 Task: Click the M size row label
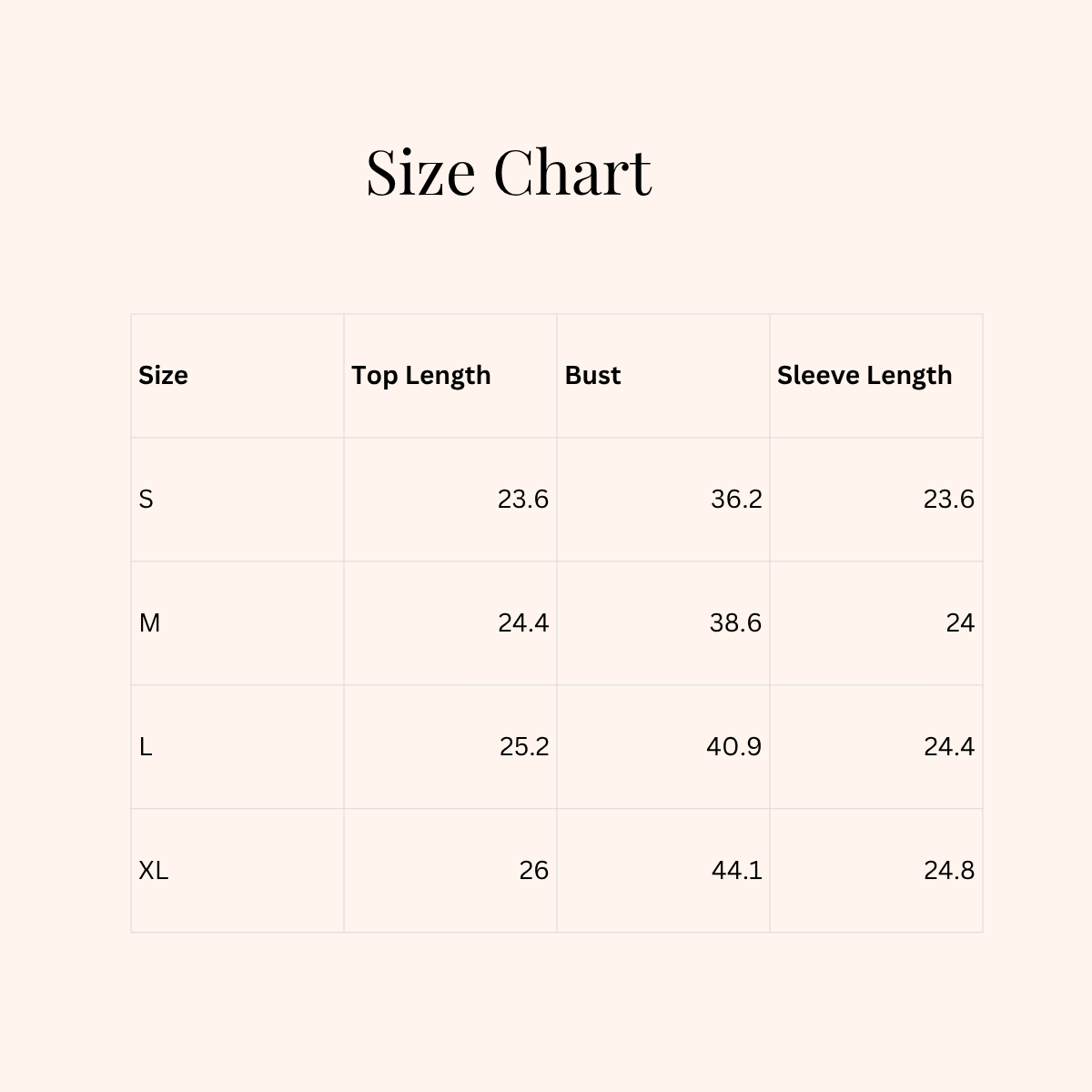(149, 622)
